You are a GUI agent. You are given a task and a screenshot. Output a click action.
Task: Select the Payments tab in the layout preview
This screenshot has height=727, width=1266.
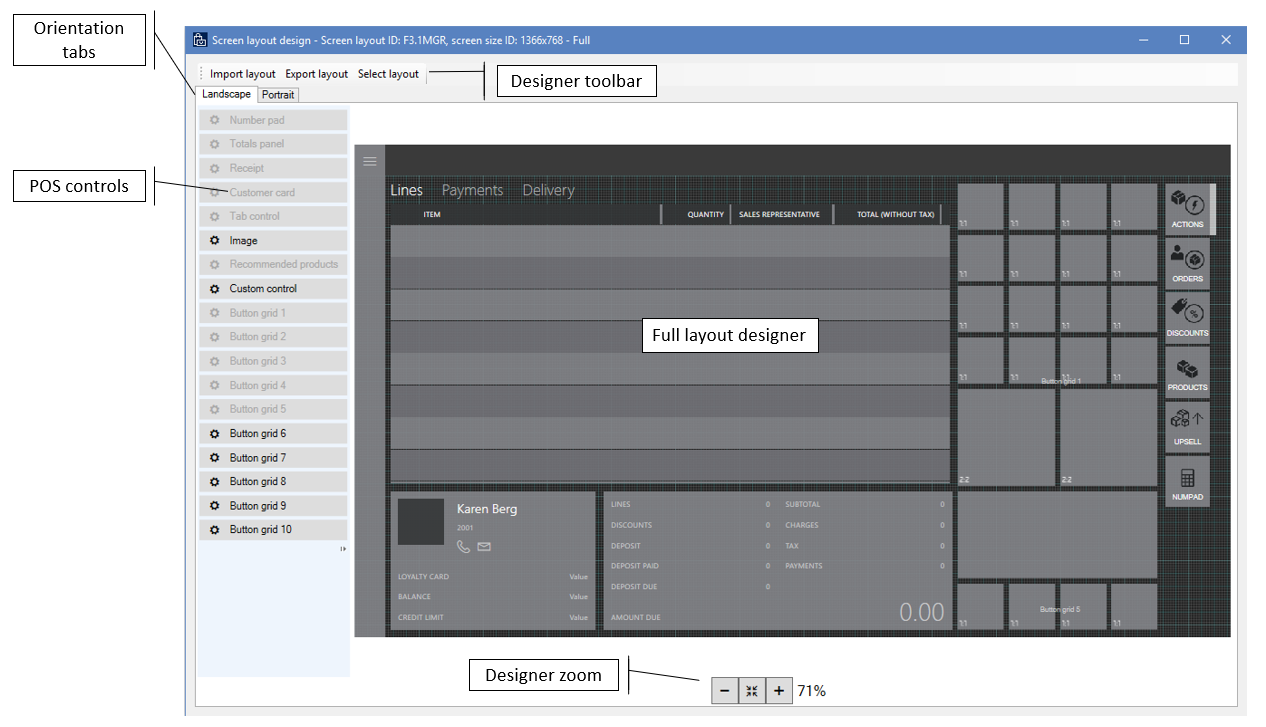pyautogui.click(x=472, y=190)
